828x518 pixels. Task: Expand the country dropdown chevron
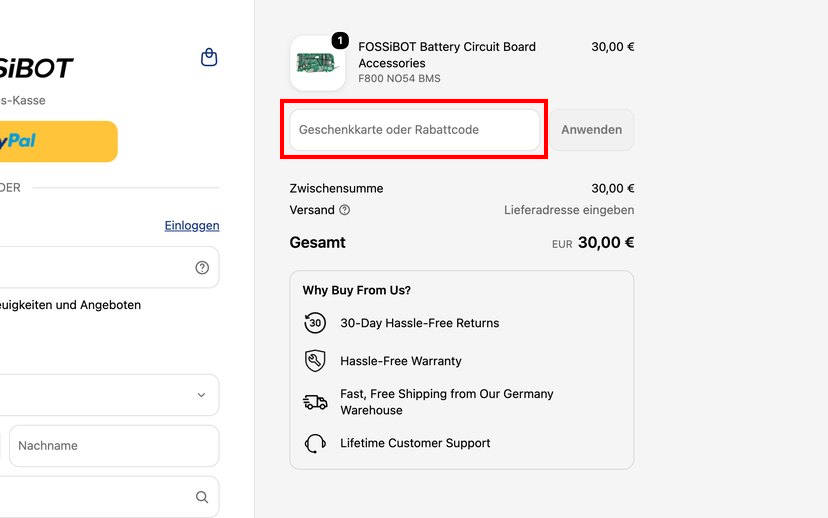coord(201,395)
